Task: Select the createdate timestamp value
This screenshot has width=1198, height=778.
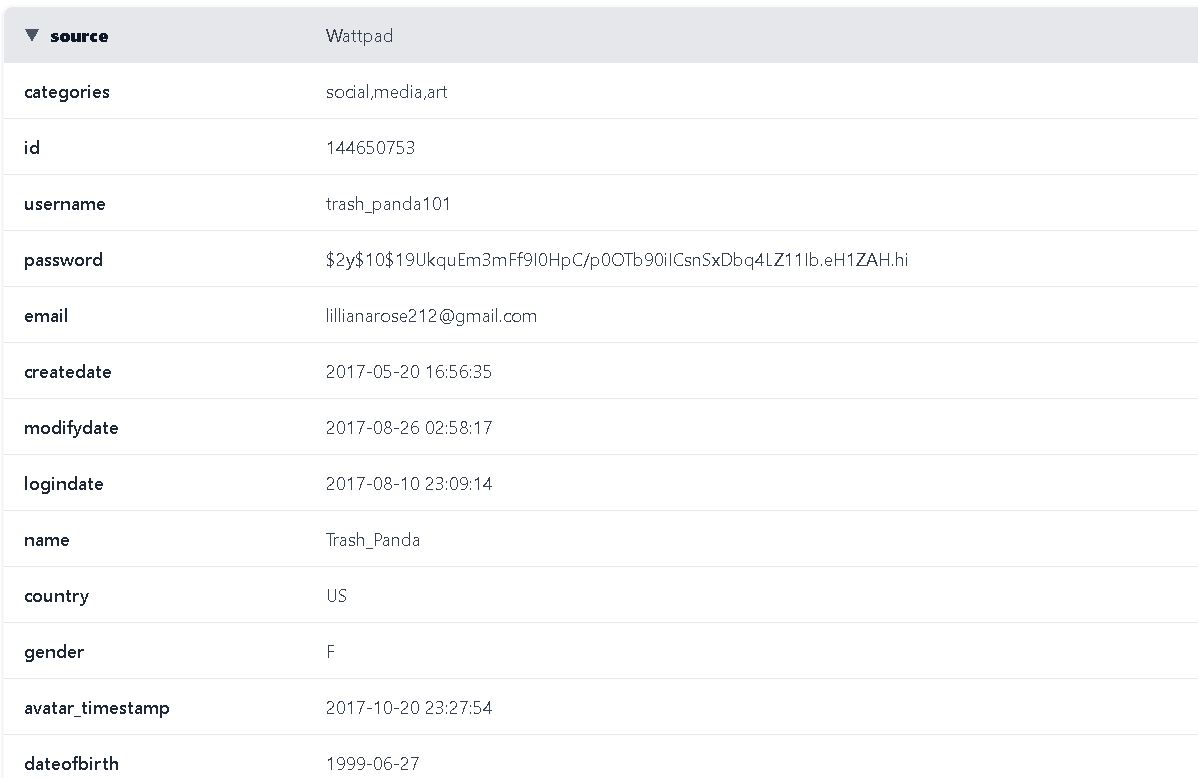Action: coord(408,372)
